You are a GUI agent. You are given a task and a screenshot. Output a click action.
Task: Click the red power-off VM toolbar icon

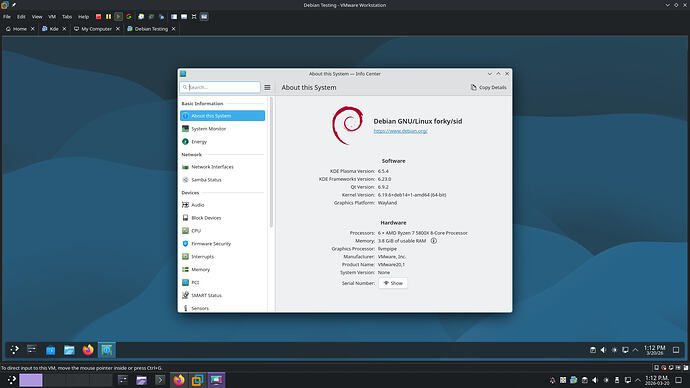98,17
